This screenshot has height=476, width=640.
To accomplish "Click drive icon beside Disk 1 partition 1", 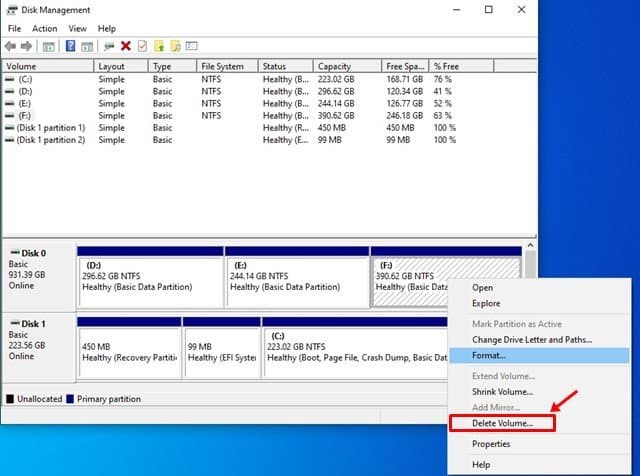I will coord(9,128).
